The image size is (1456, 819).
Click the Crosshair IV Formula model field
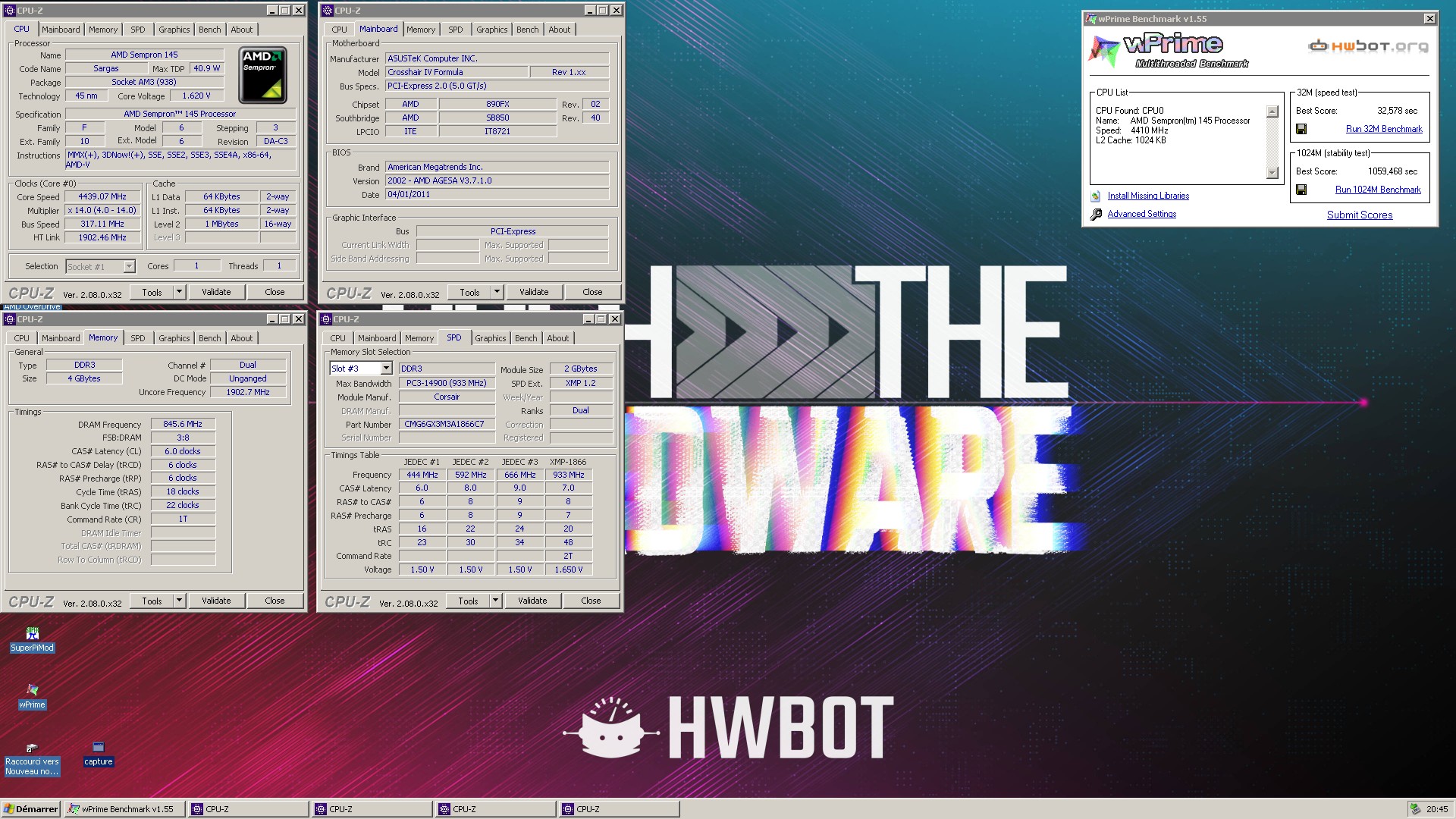click(457, 72)
